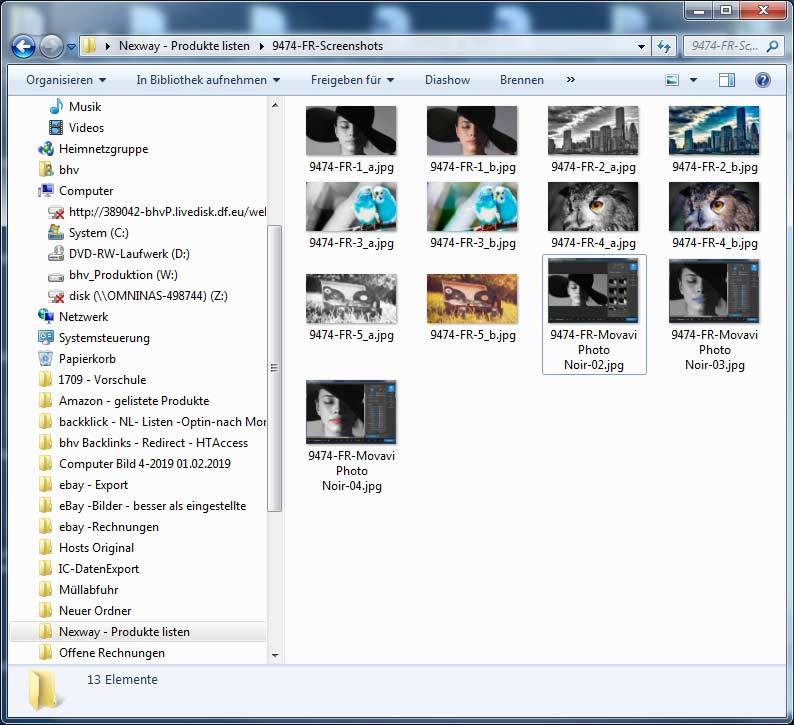The image size is (794, 725).
Task: Select Musik in navigation pane
Action: point(85,107)
